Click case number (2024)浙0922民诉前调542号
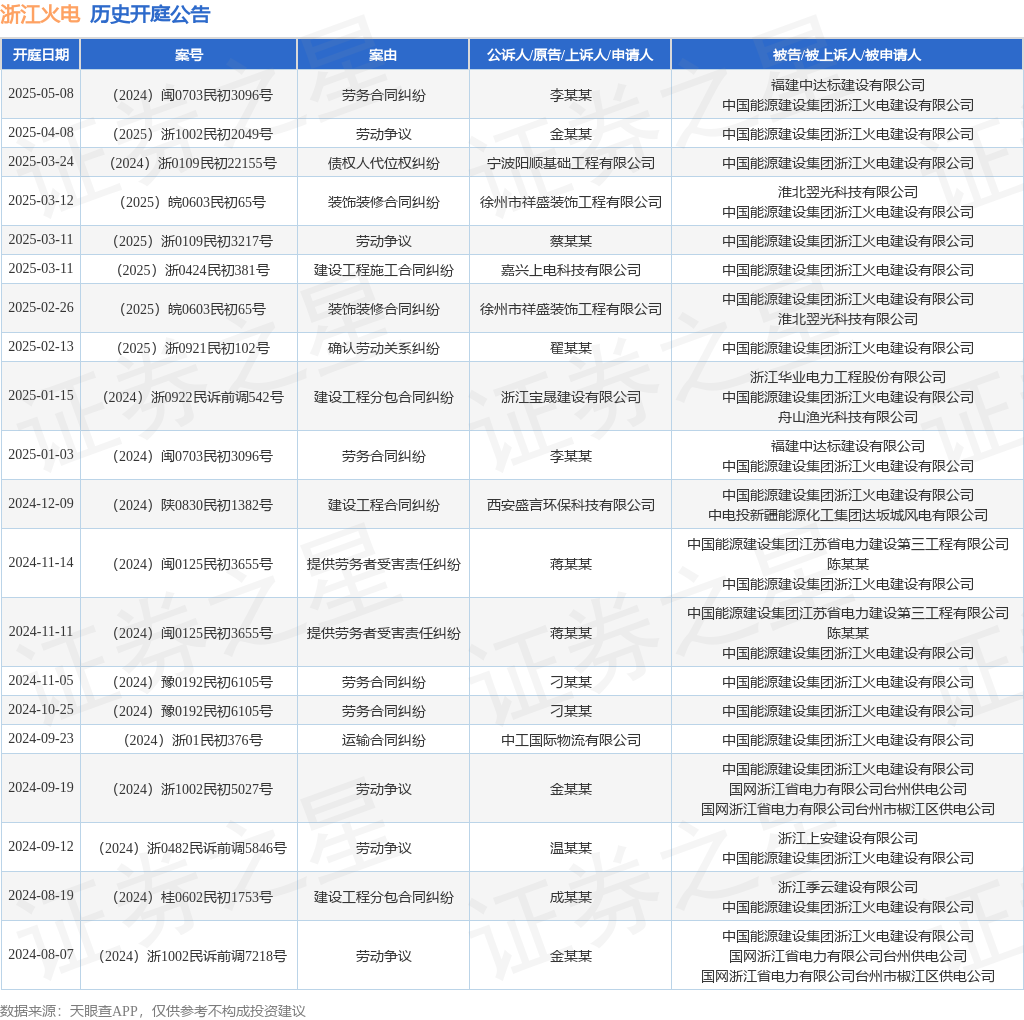 pyautogui.click(x=189, y=397)
